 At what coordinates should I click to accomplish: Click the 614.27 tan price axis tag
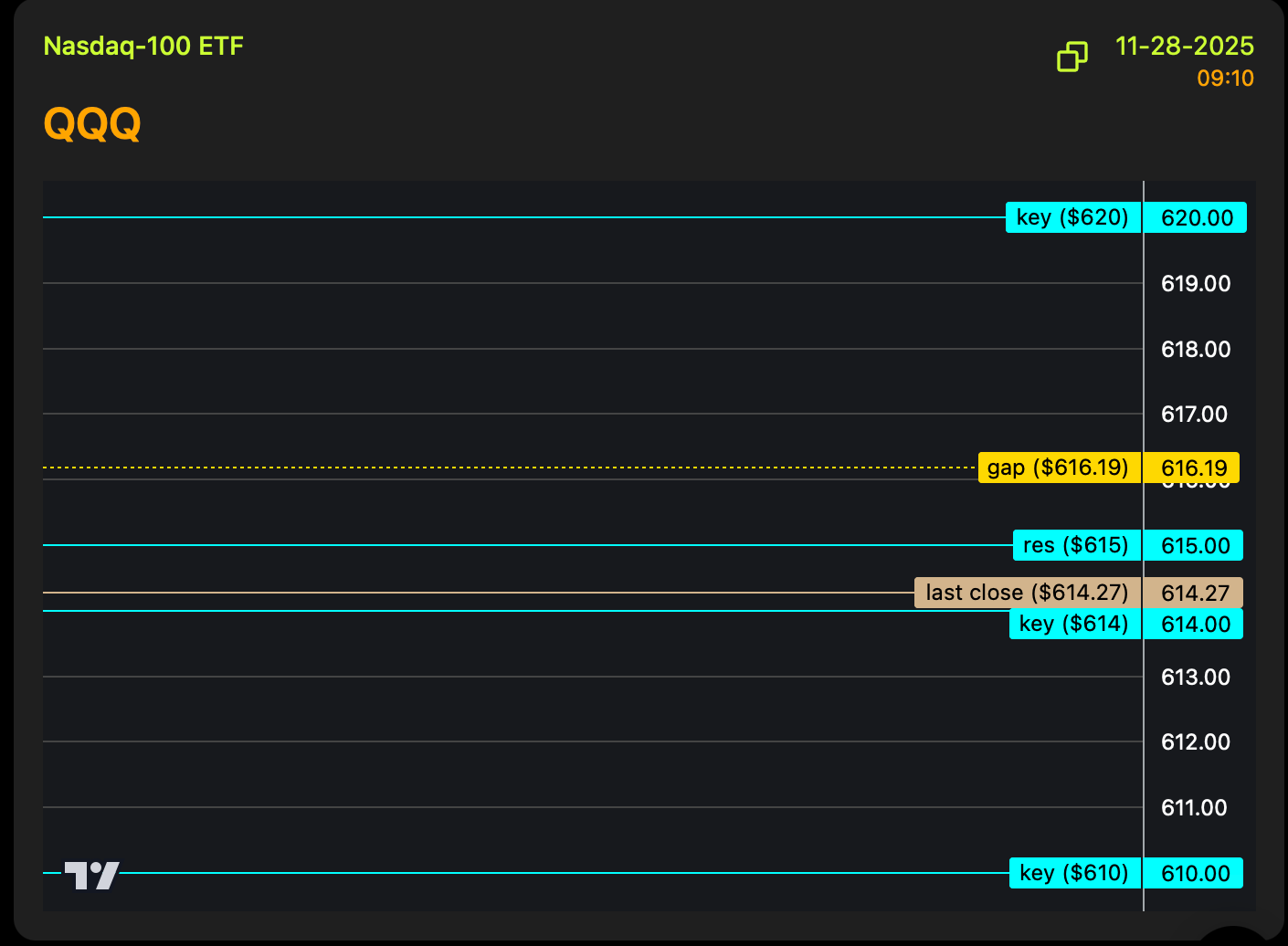[1195, 594]
